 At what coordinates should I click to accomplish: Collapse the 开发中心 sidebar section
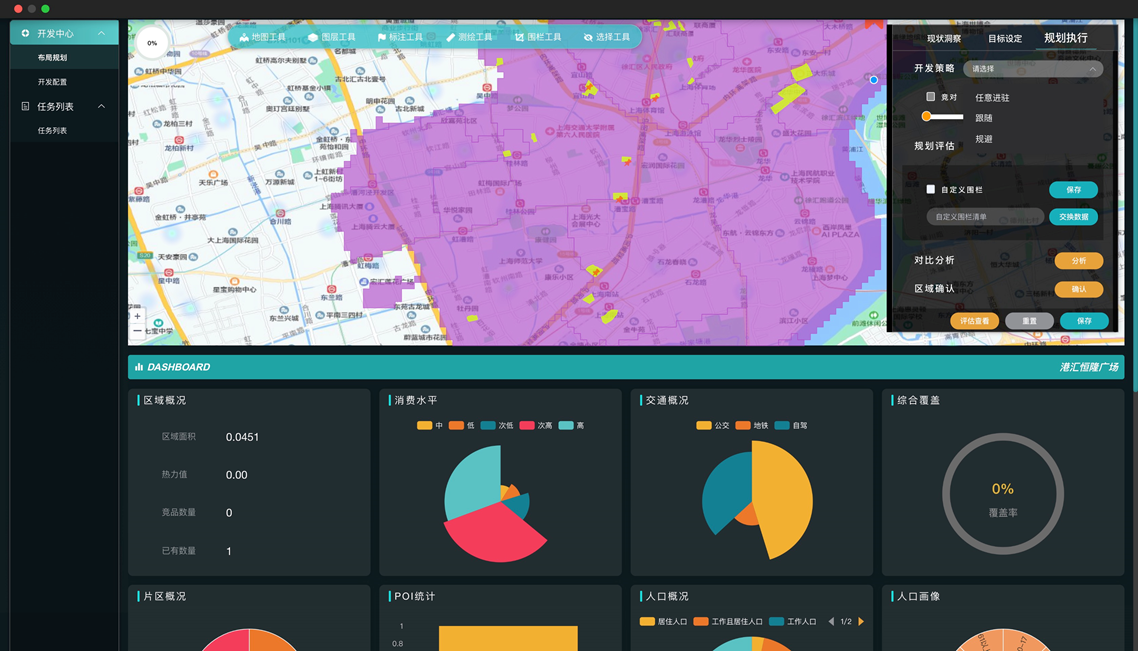(x=101, y=33)
